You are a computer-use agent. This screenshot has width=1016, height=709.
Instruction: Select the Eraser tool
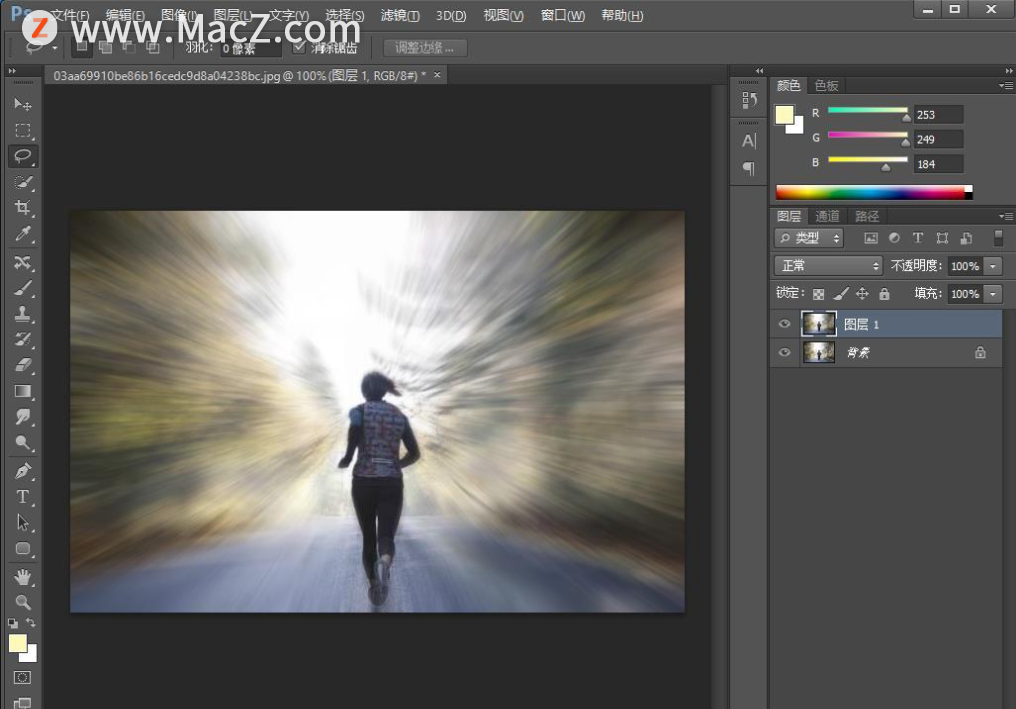tap(23, 365)
